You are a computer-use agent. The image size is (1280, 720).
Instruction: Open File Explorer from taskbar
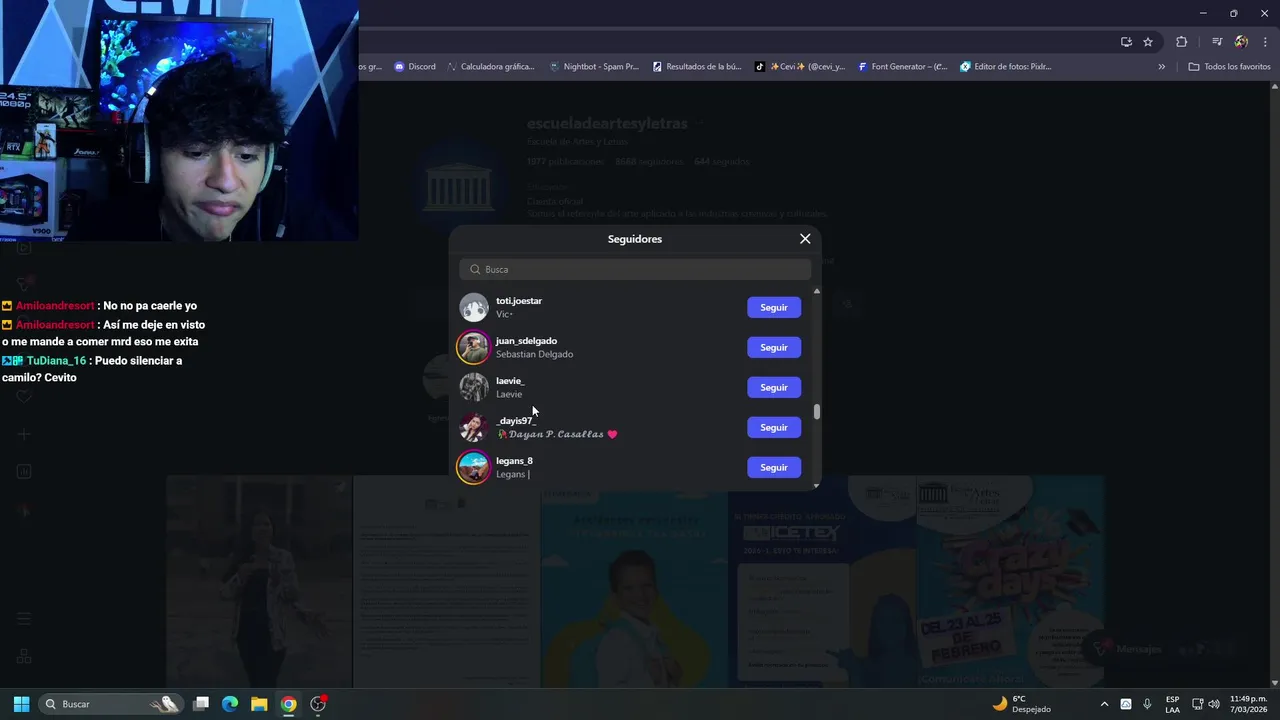(x=259, y=704)
